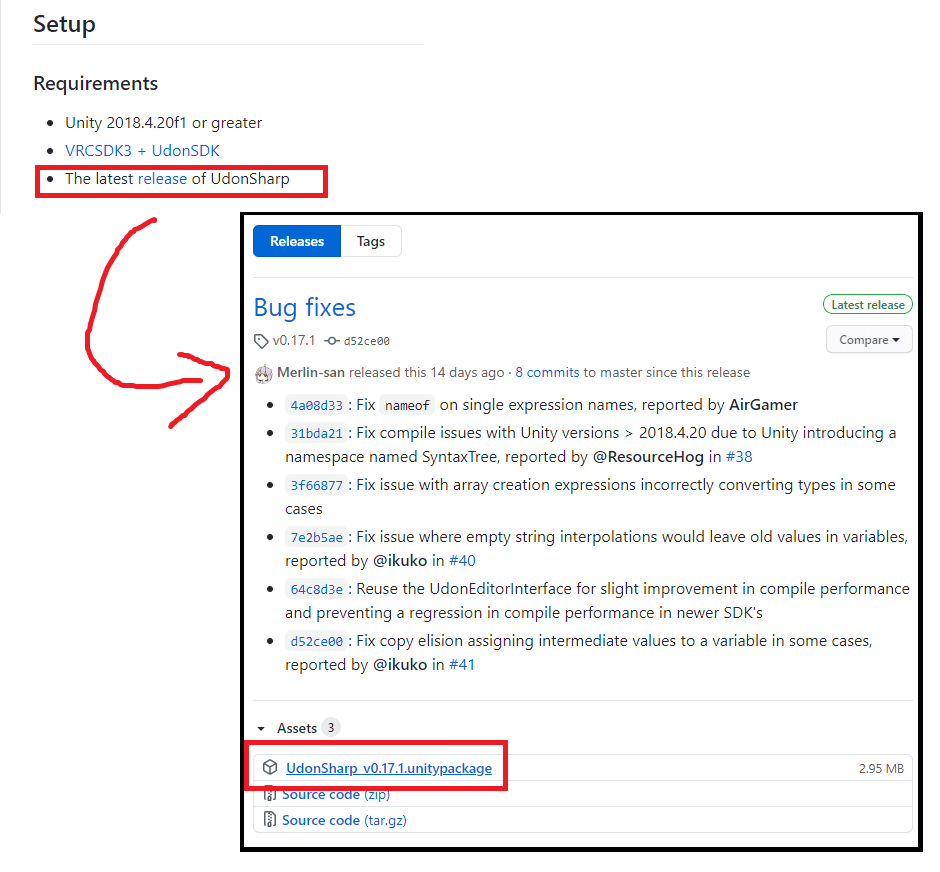Image resolution: width=940 pixels, height=872 pixels.
Task: Download UdonSharp_v0.17.1.unitypackage
Action: click(x=389, y=768)
